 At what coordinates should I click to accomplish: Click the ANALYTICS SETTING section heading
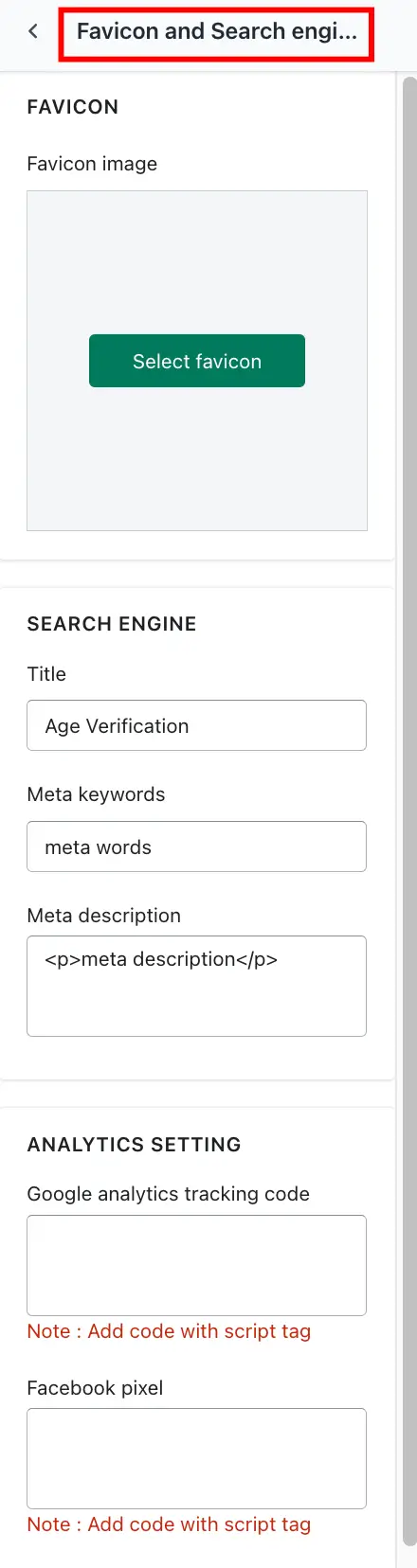pos(134,1145)
